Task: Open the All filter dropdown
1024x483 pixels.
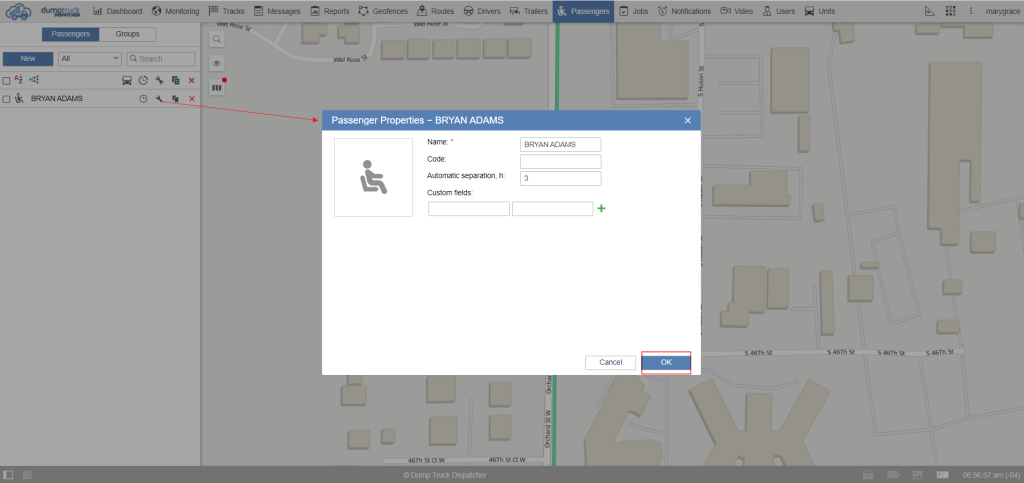Action: (x=89, y=59)
